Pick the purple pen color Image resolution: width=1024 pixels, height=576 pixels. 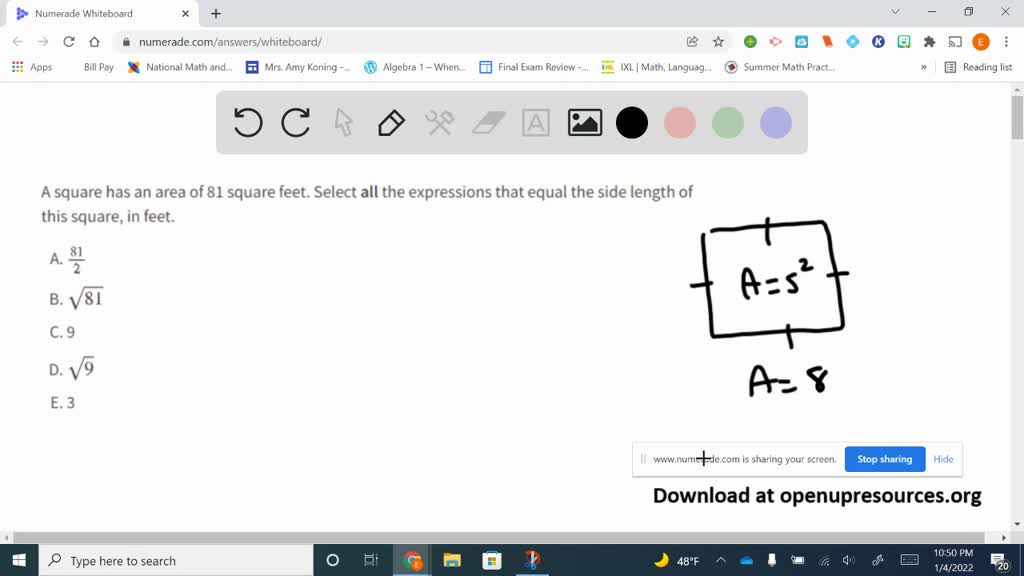[x=776, y=123]
